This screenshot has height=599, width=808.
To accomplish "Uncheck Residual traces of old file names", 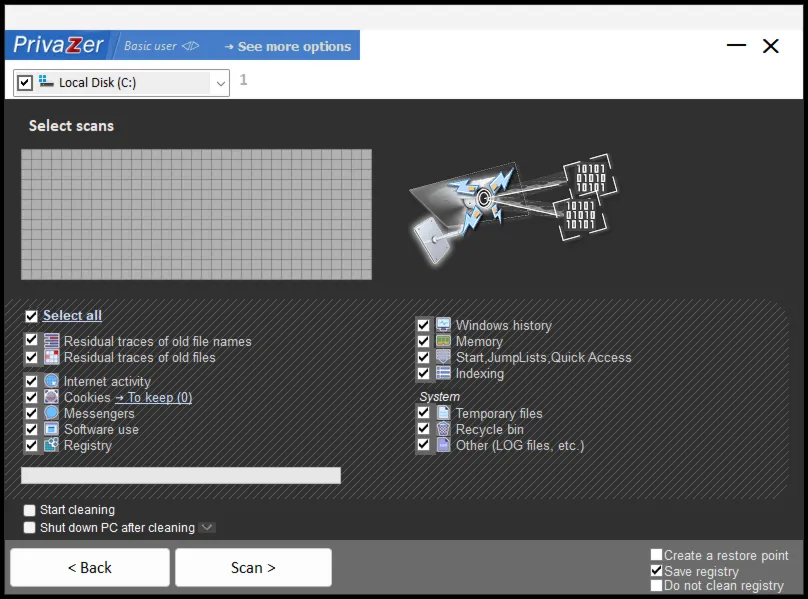I will pos(31,340).
